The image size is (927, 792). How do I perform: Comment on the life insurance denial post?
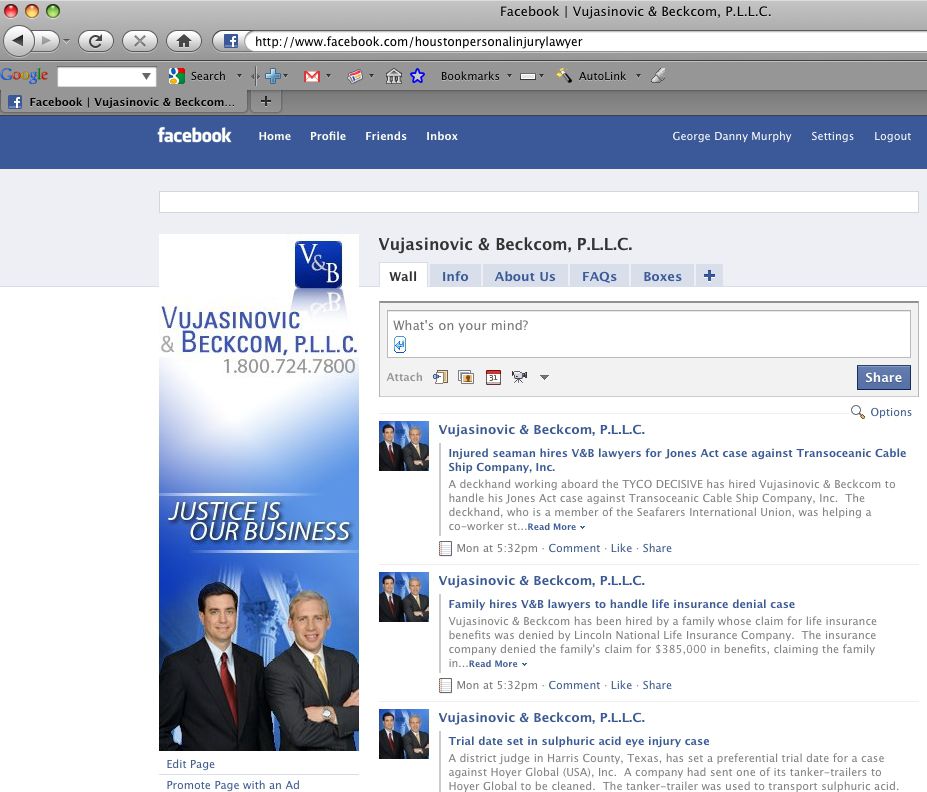click(x=573, y=685)
